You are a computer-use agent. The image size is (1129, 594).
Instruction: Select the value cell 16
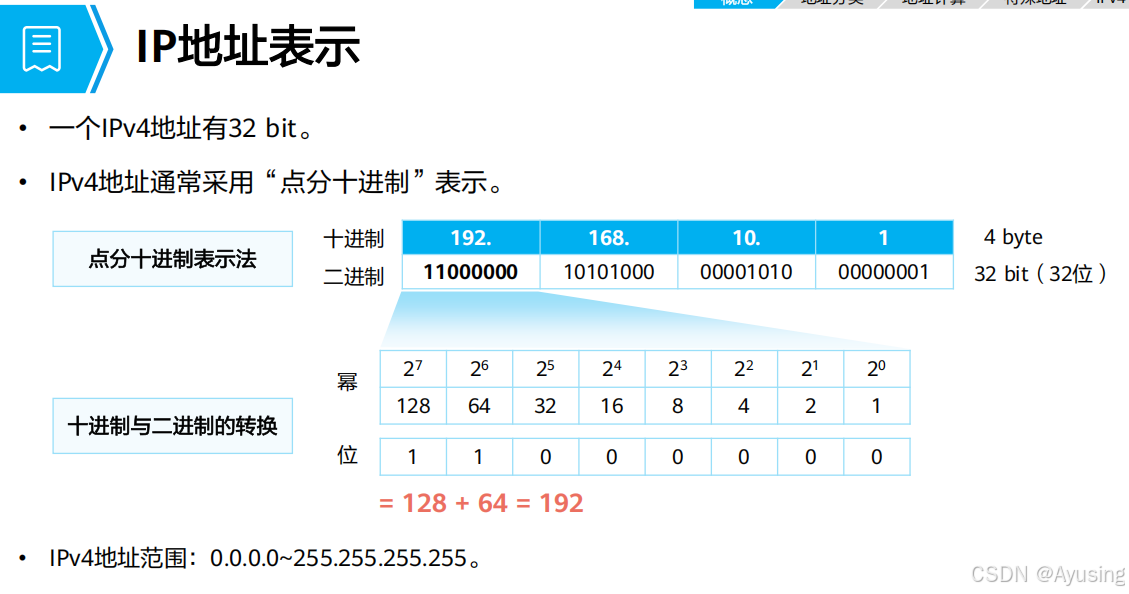click(x=612, y=406)
